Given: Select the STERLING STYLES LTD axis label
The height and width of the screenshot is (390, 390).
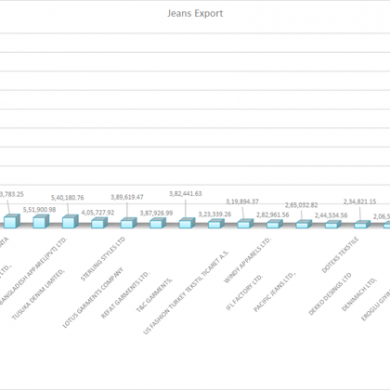Looking at the screenshot, I should (x=103, y=259).
